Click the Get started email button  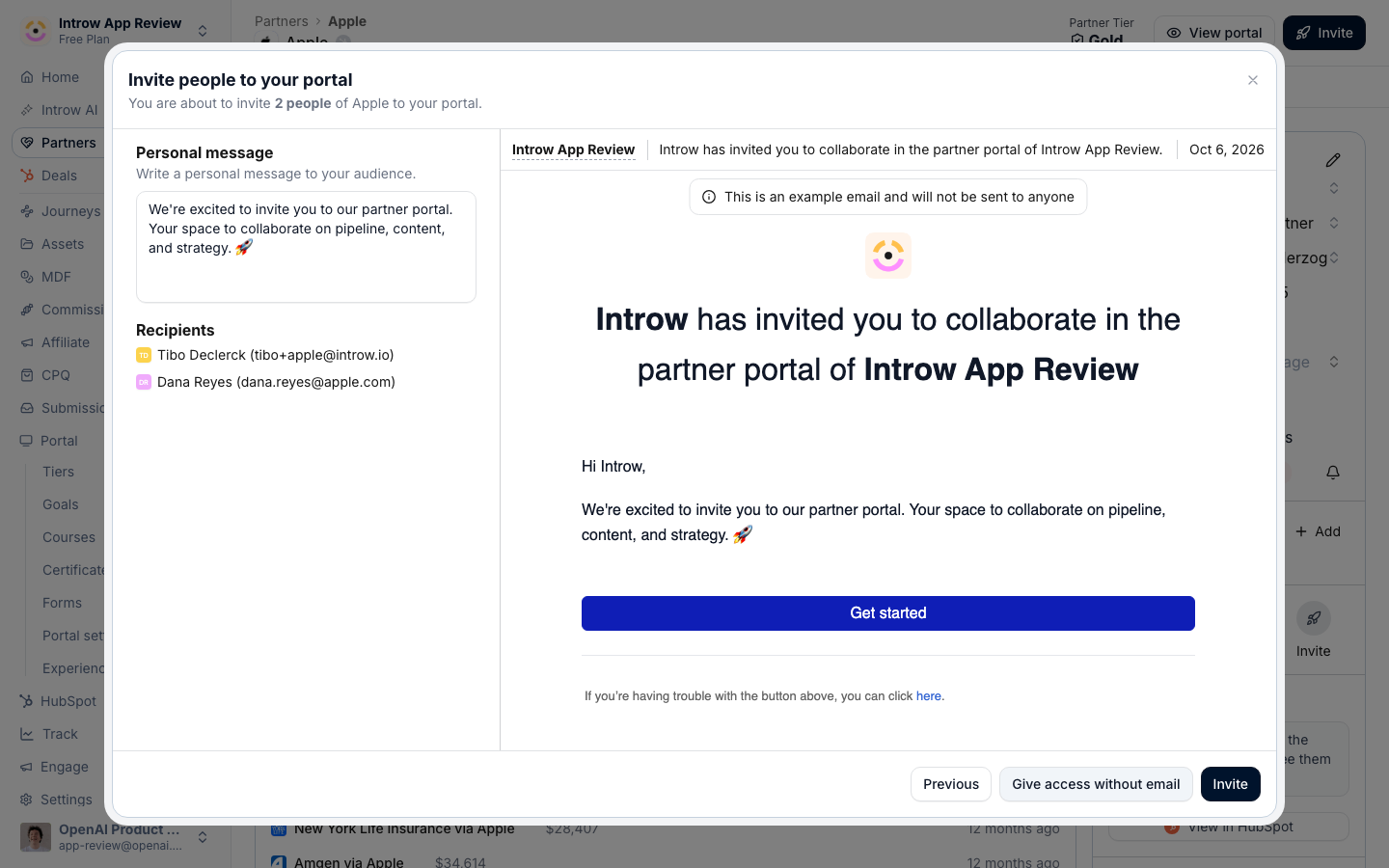[887, 613]
